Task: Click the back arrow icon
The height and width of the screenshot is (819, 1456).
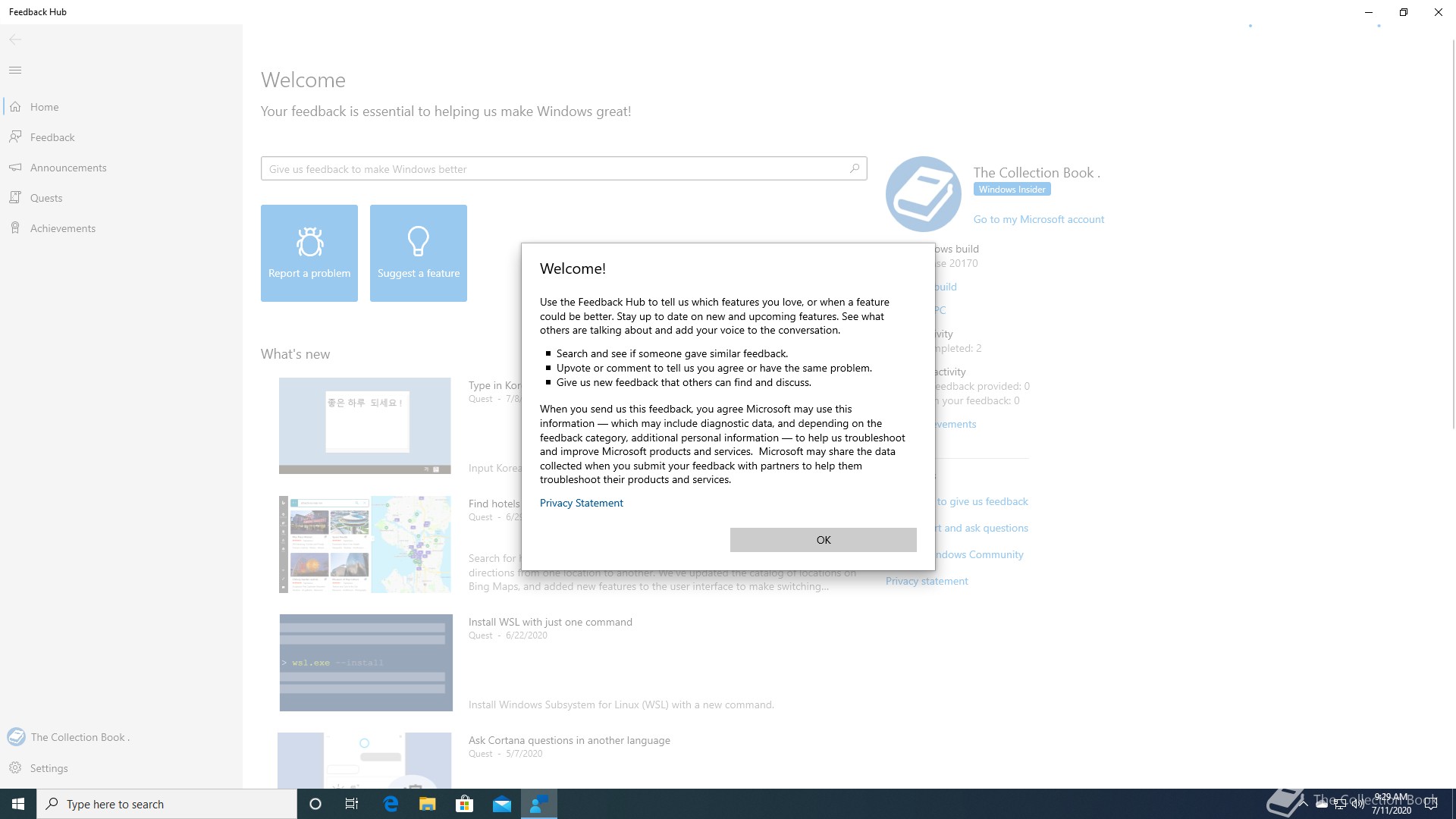Action: (15, 39)
